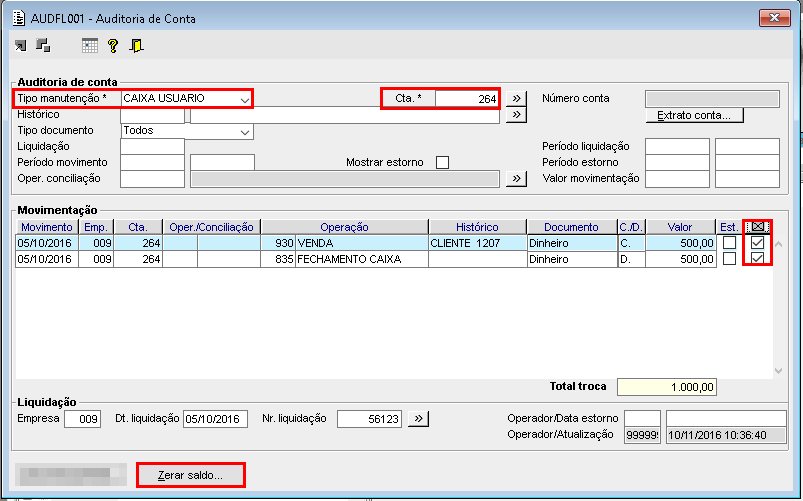Viewport: 803px width, 501px height.
Task: Uncheck selection checkbox on FECHAMENTO CAIXA row
Action: tap(757, 258)
